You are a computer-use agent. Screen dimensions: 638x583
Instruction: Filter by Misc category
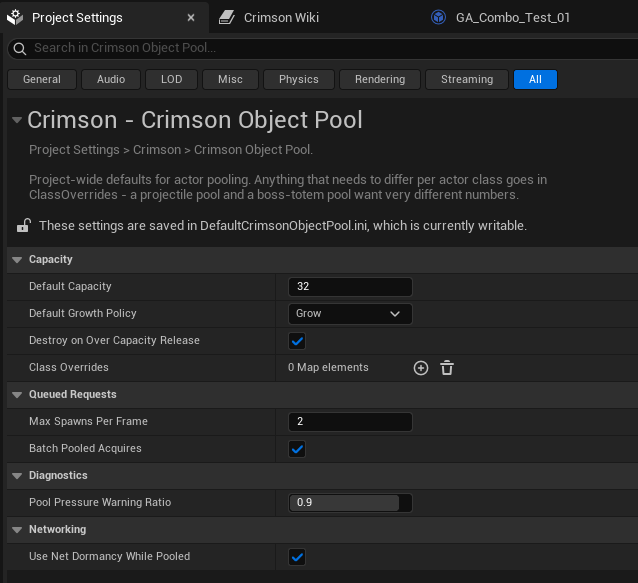pyautogui.click(x=230, y=79)
